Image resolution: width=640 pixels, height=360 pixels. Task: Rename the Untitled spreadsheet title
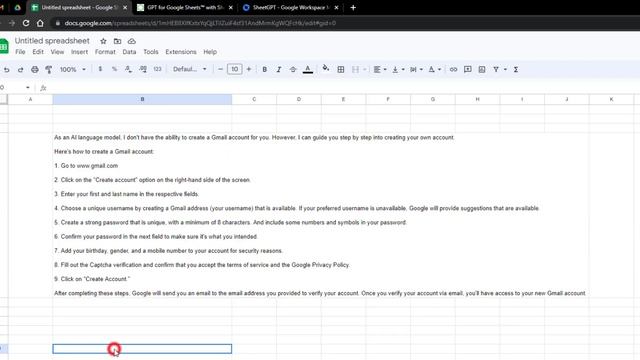pyautogui.click(x=52, y=41)
